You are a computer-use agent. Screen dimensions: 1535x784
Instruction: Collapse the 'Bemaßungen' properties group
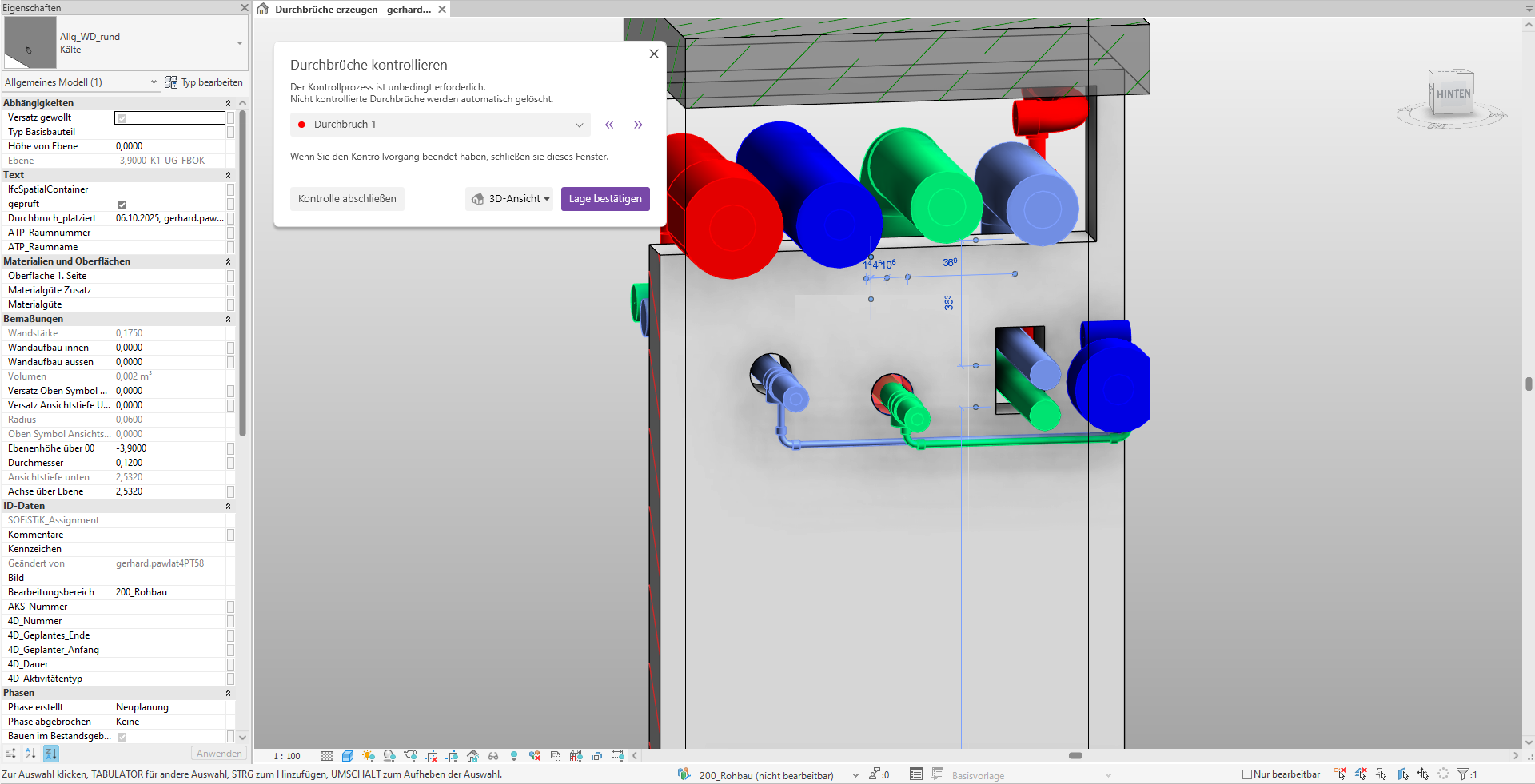point(228,319)
